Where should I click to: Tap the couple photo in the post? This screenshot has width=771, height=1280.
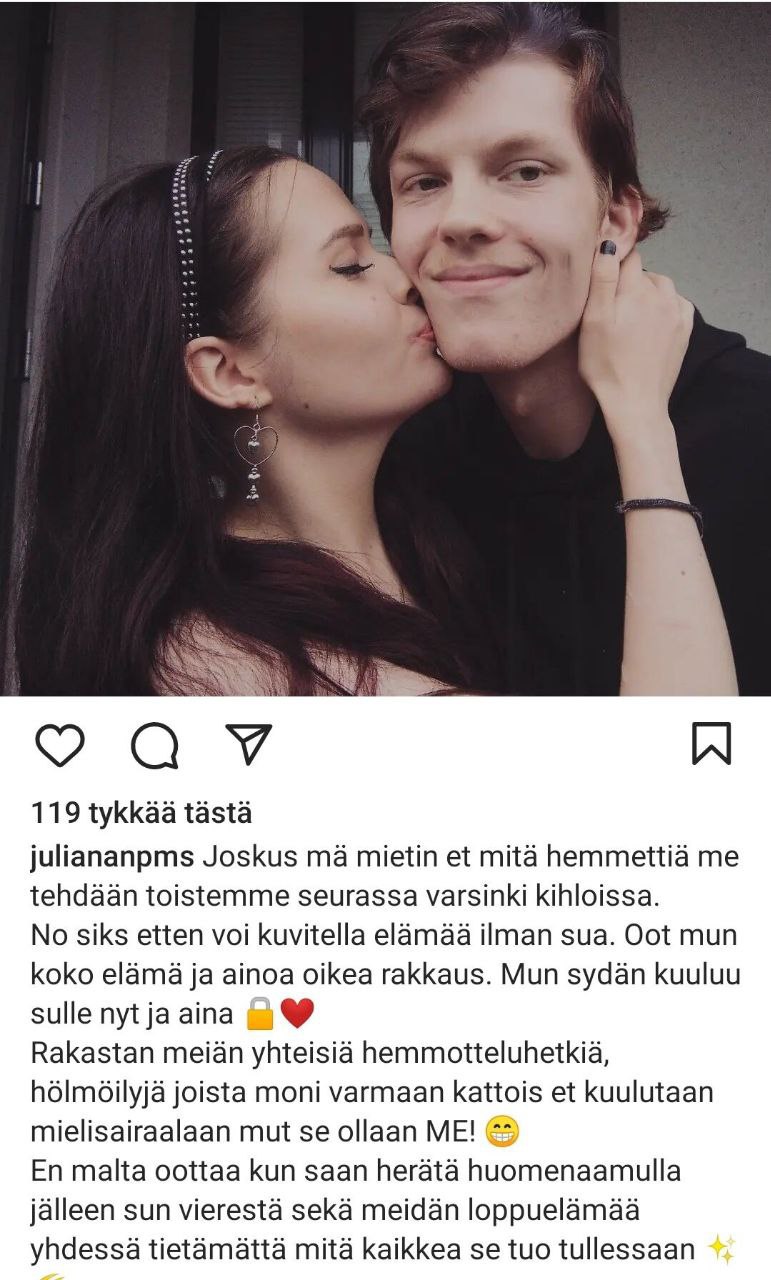point(385,348)
